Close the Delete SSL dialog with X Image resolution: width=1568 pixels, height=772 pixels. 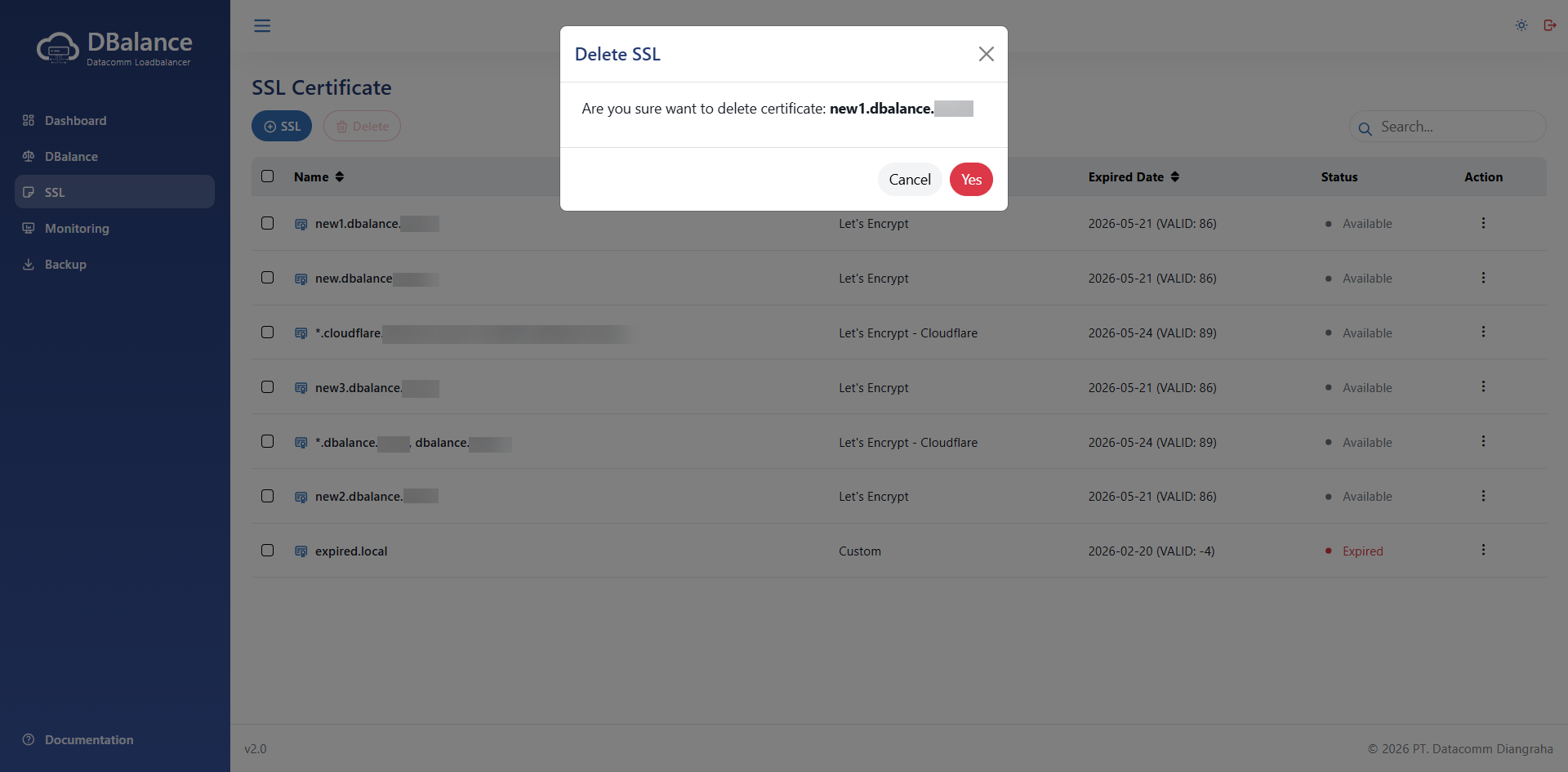986,54
